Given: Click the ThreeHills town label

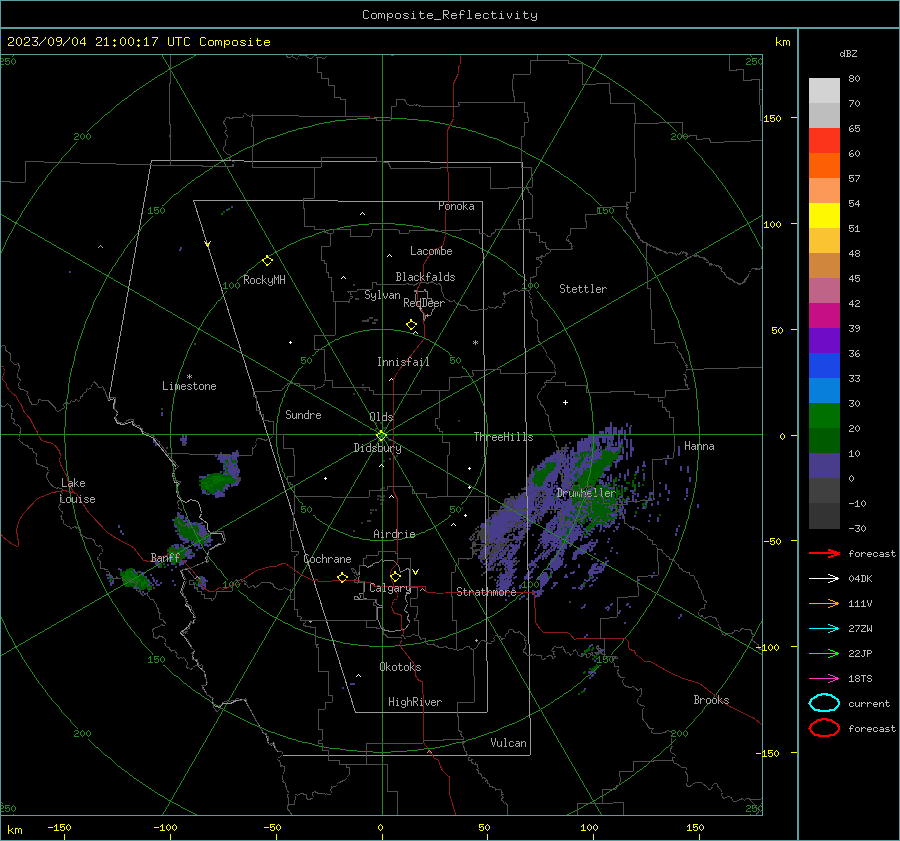Looking at the screenshot, I should point(503,437).
